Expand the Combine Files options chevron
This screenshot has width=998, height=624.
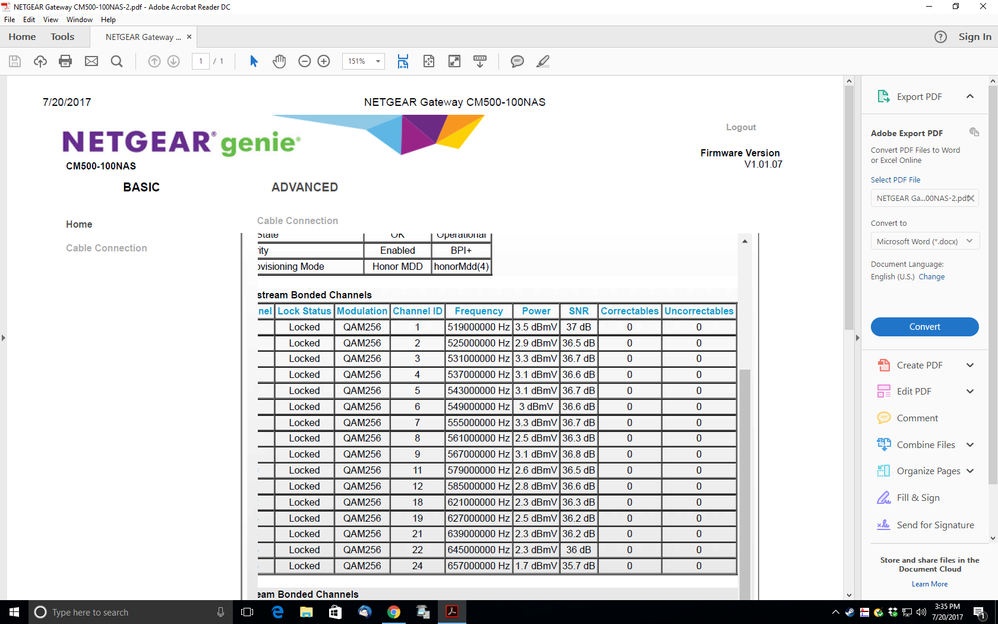click(x=970, y=444)
